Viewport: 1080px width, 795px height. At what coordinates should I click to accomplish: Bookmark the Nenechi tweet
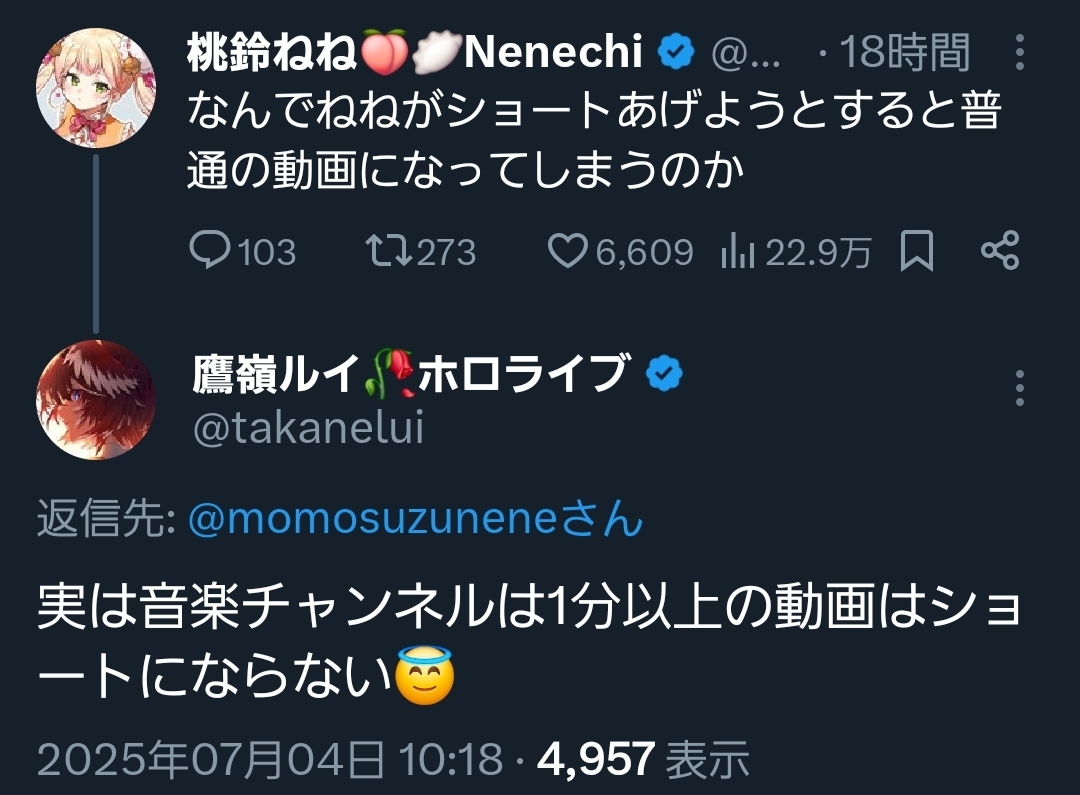coord(917,251)
